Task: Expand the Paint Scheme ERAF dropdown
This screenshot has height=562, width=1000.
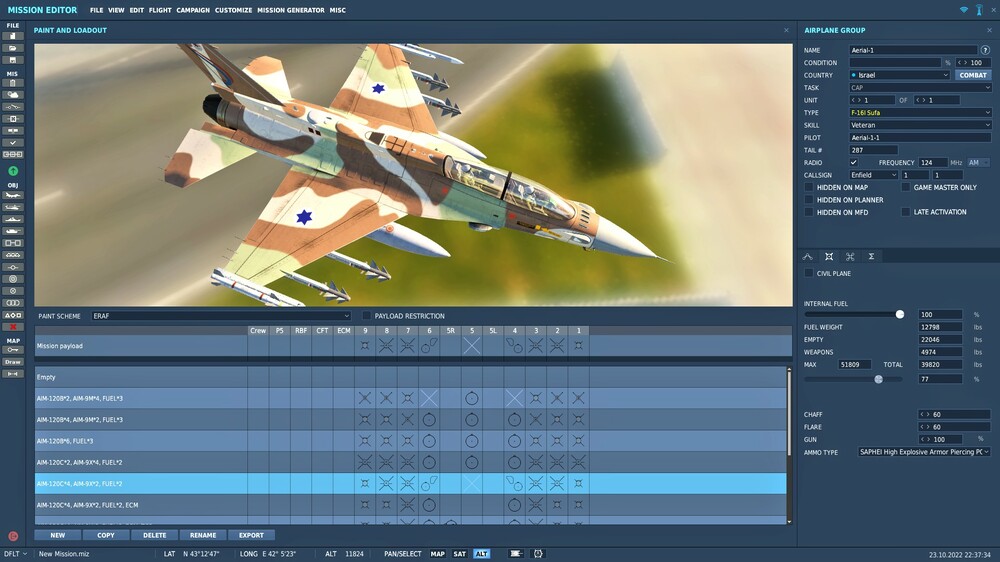Action: pyautogui.click(x=221, y=316)
